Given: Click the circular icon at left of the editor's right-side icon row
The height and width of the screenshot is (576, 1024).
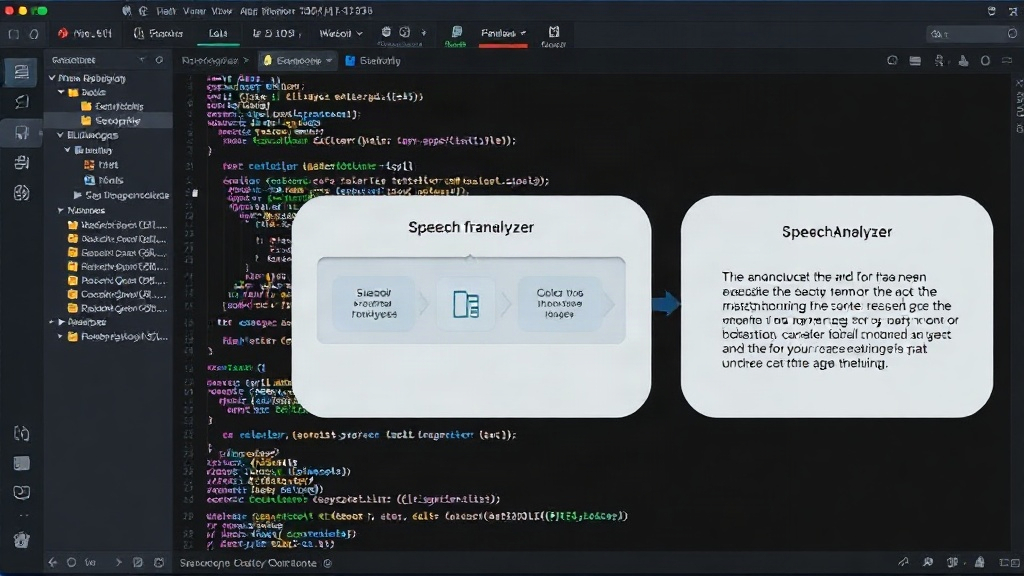Looking at the screenshot, I should [x=892, y=61].
